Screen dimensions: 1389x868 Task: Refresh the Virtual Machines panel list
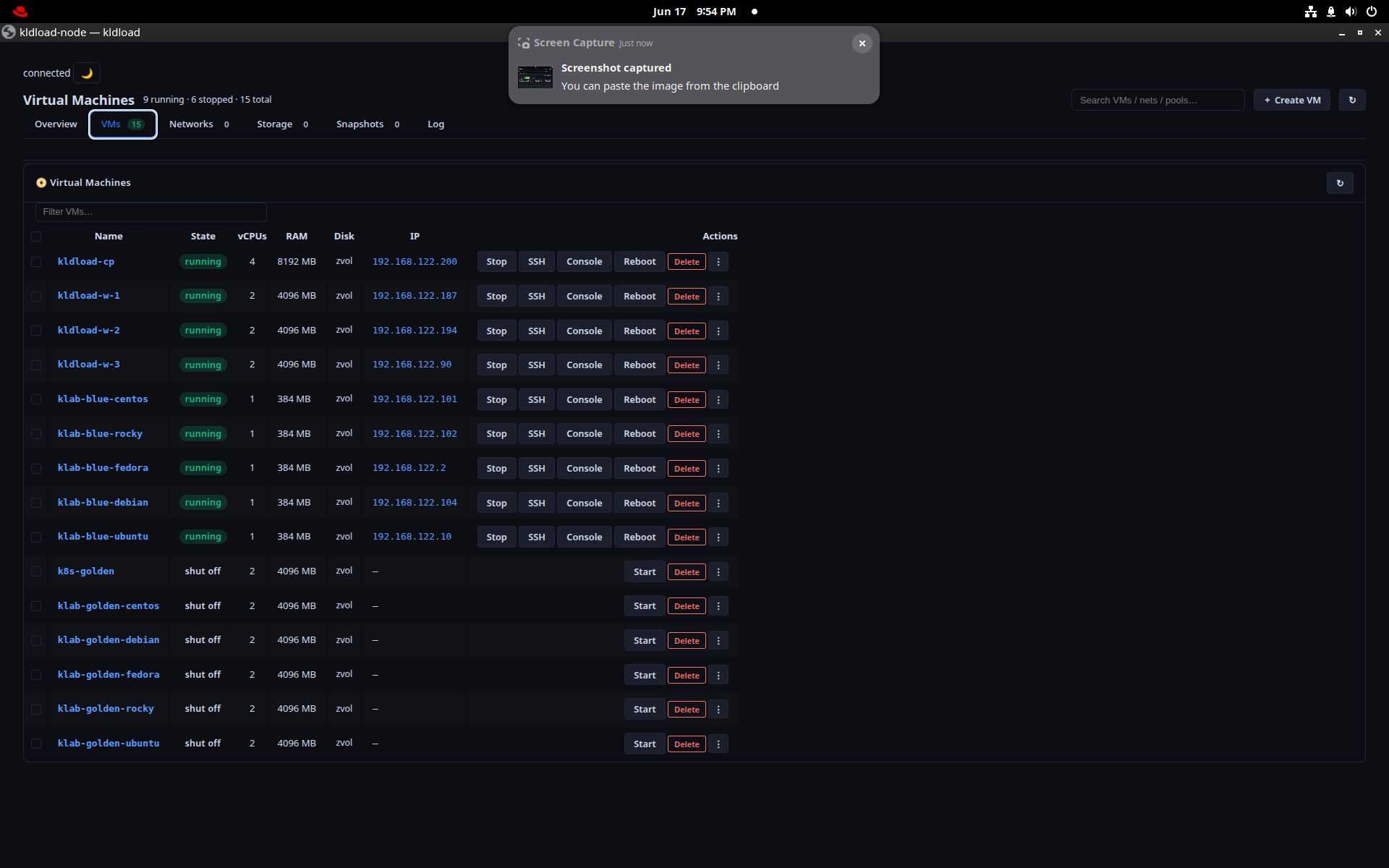pyautogui.click(x=1340, y=183)
